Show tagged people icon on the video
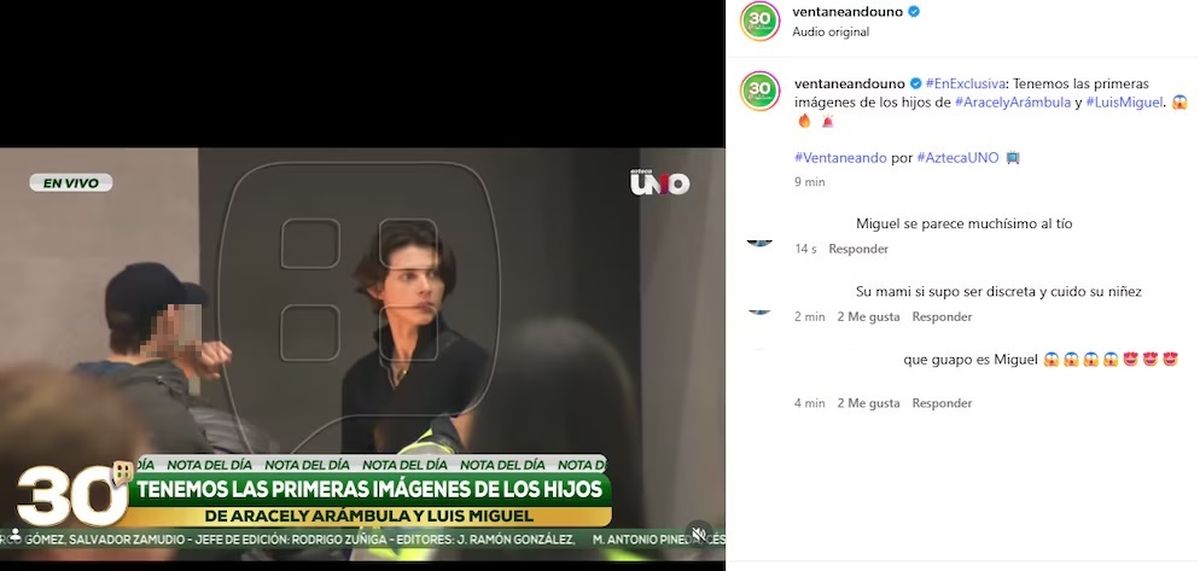This screenshot has height=571, width=1200. click(15, 535)
